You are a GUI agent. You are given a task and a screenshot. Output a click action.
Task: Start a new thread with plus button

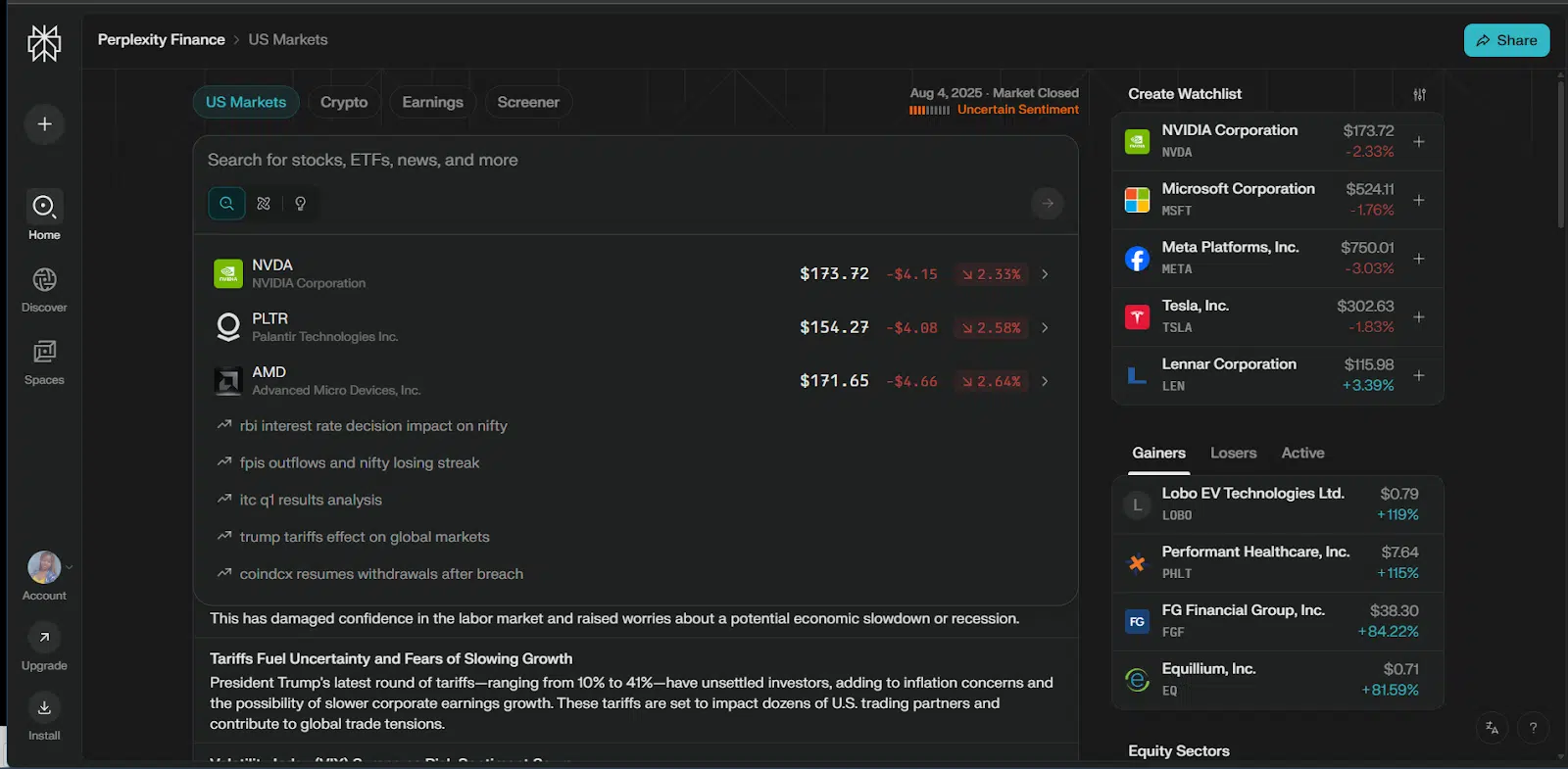(44, 124)
